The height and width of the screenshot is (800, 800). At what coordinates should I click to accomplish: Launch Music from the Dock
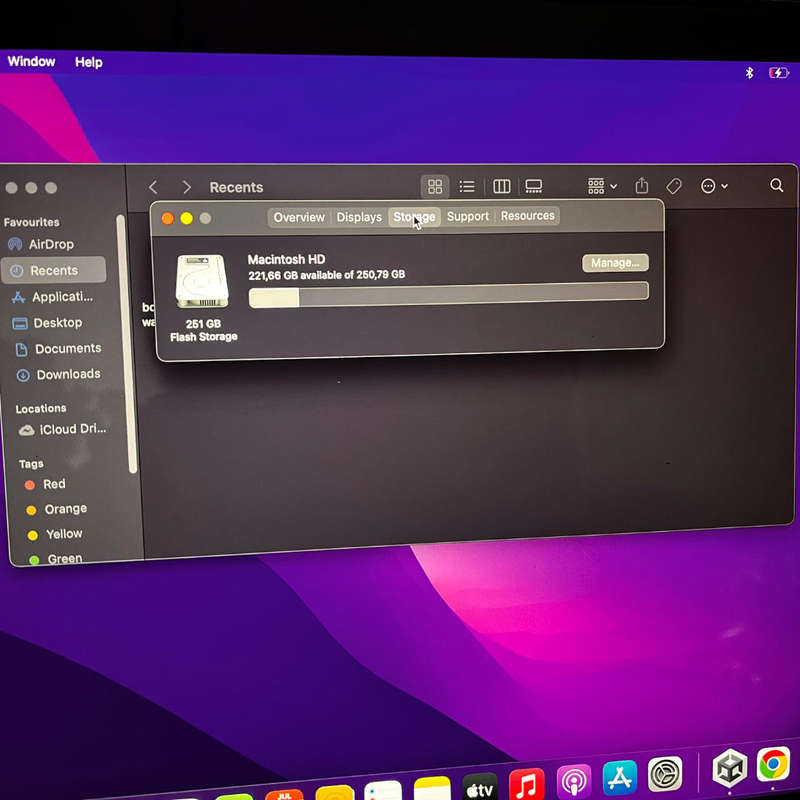[x=527, y=784]
